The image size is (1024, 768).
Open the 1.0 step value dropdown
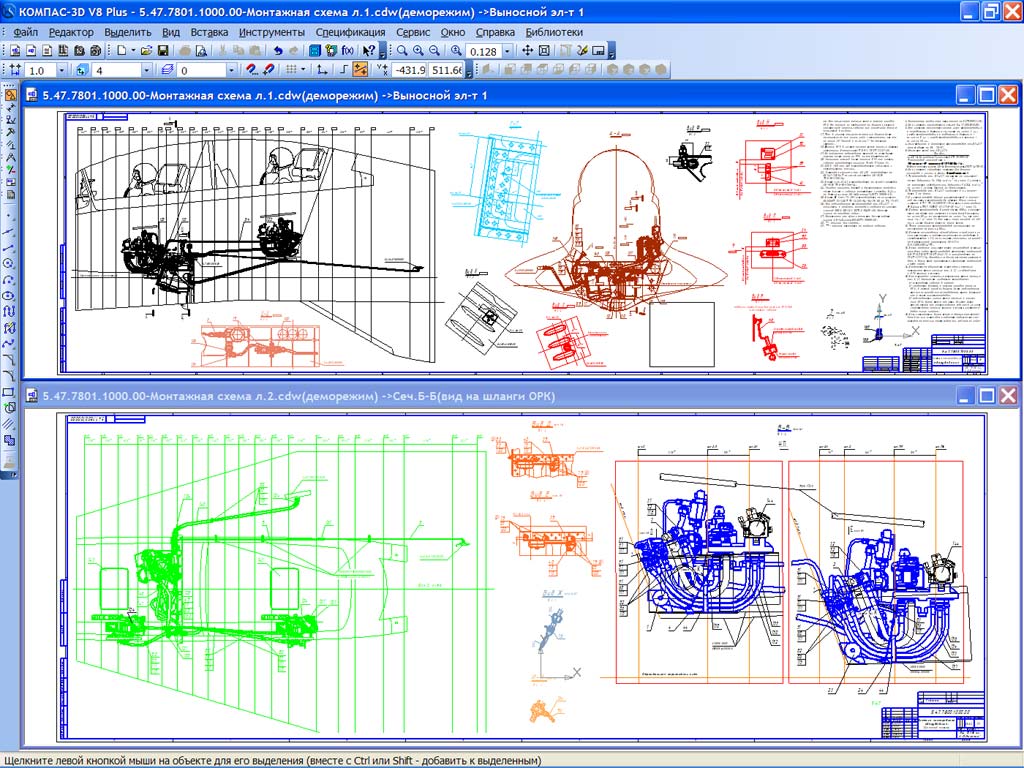click(x=61, y=70)
